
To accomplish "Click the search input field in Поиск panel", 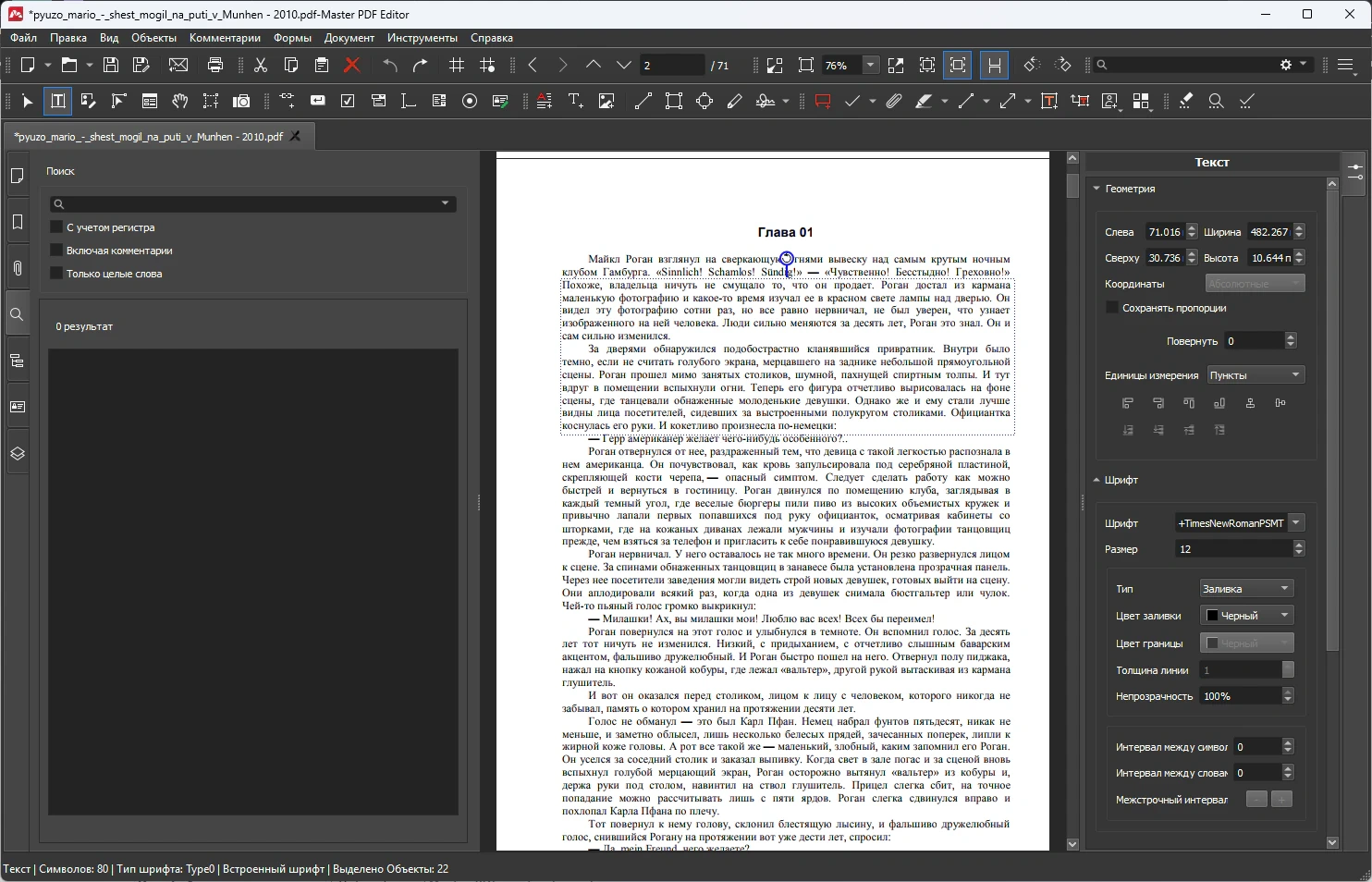I will [251, 203].
